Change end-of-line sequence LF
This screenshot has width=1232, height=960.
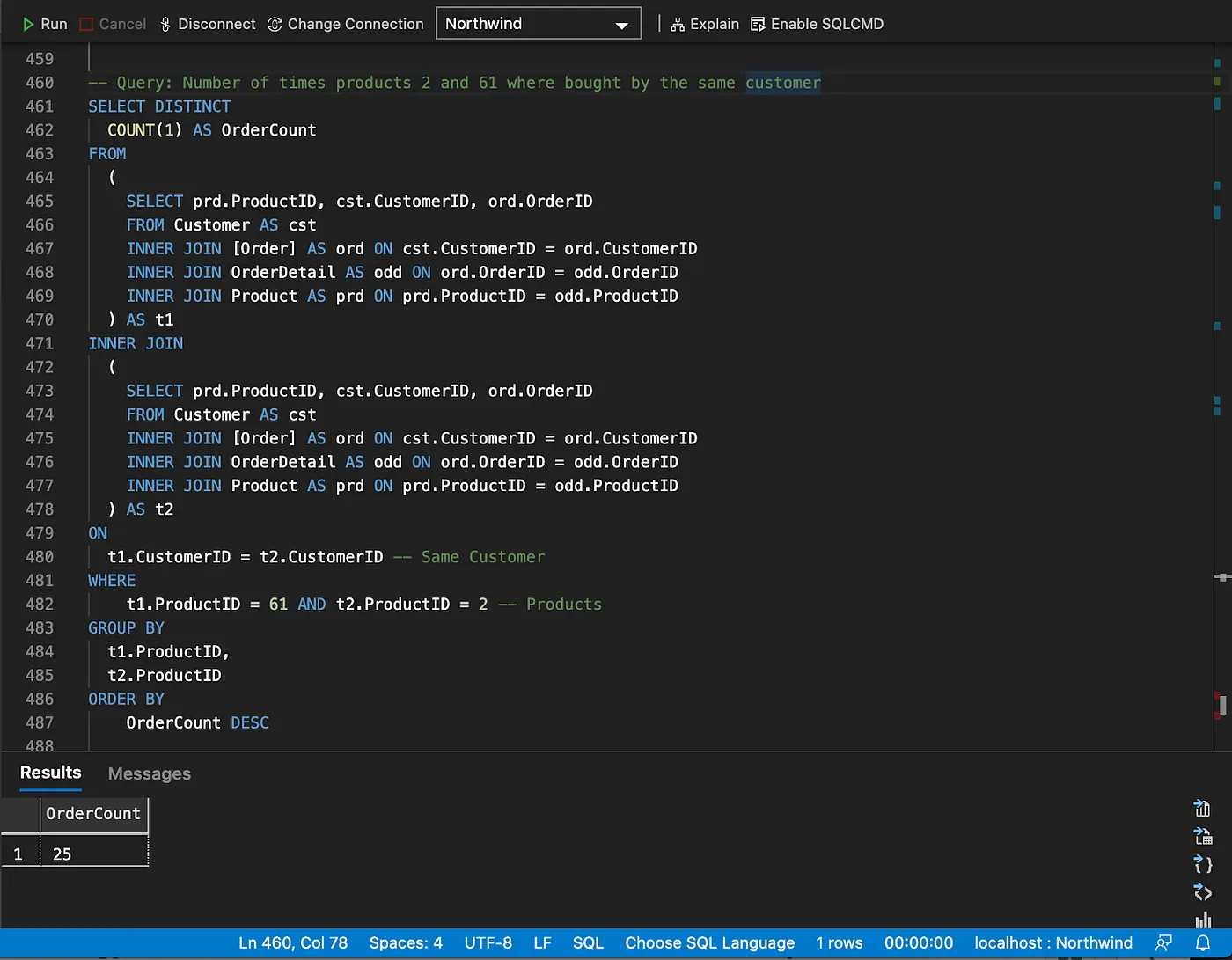coord(542,943)
